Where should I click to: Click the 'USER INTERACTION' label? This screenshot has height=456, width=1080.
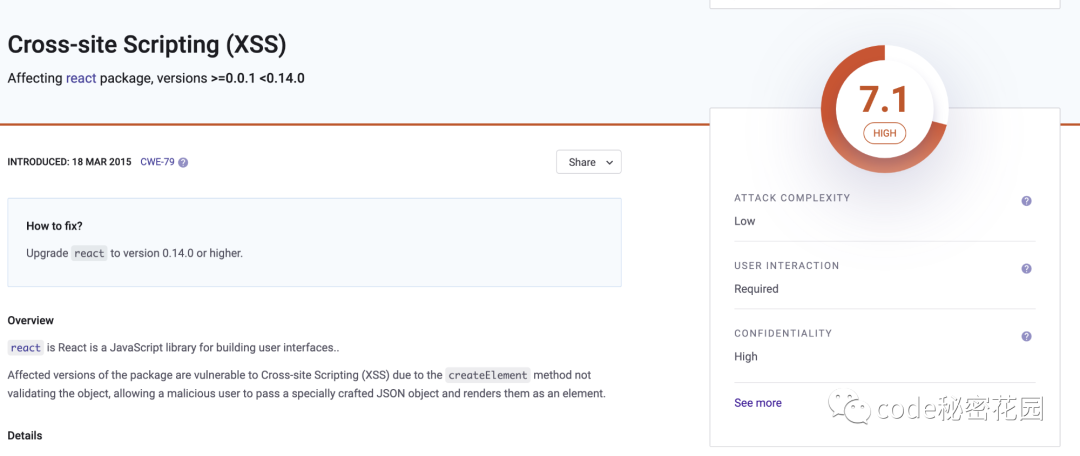point(787,265)
